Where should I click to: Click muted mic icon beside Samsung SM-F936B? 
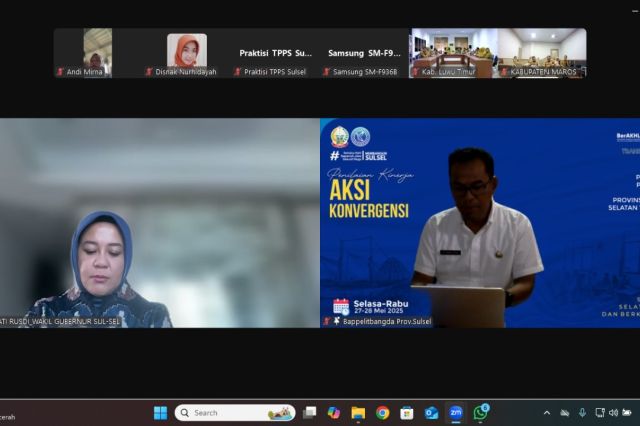327,72
